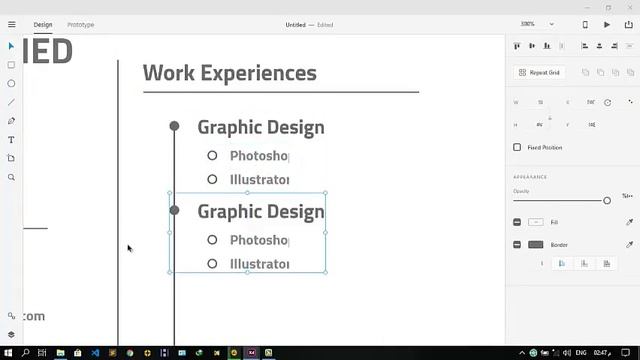This screenshot has height=360, width=640.
Task: Switch to the Prototype tab
Action: tap(80, 25)
